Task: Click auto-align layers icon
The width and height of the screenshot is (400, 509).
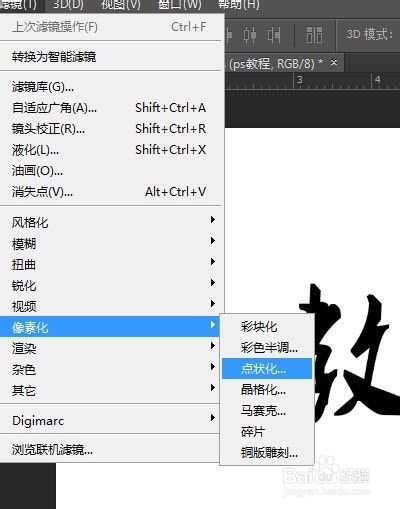Action: (314, 35)
